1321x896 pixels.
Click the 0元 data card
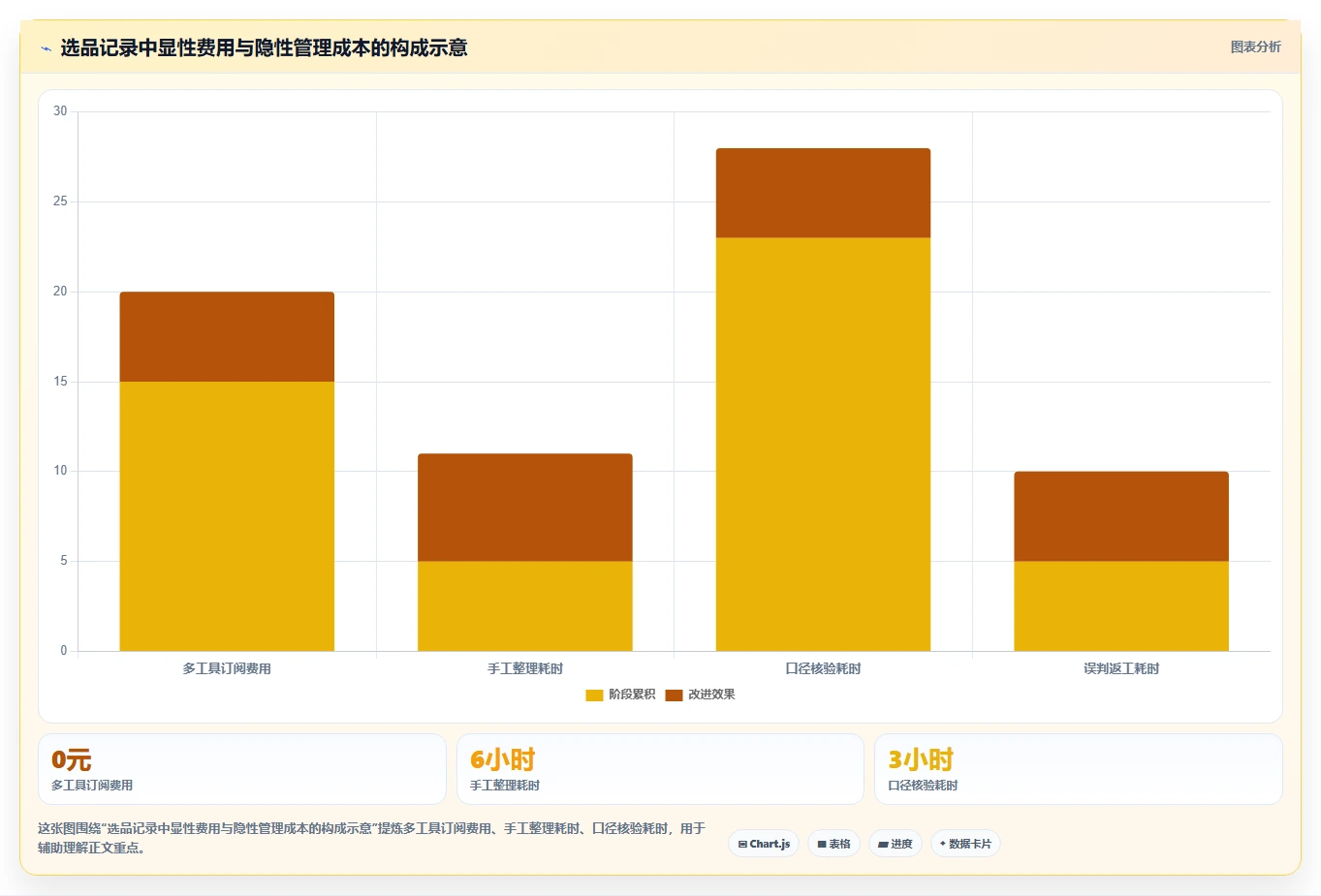[242, 769]
